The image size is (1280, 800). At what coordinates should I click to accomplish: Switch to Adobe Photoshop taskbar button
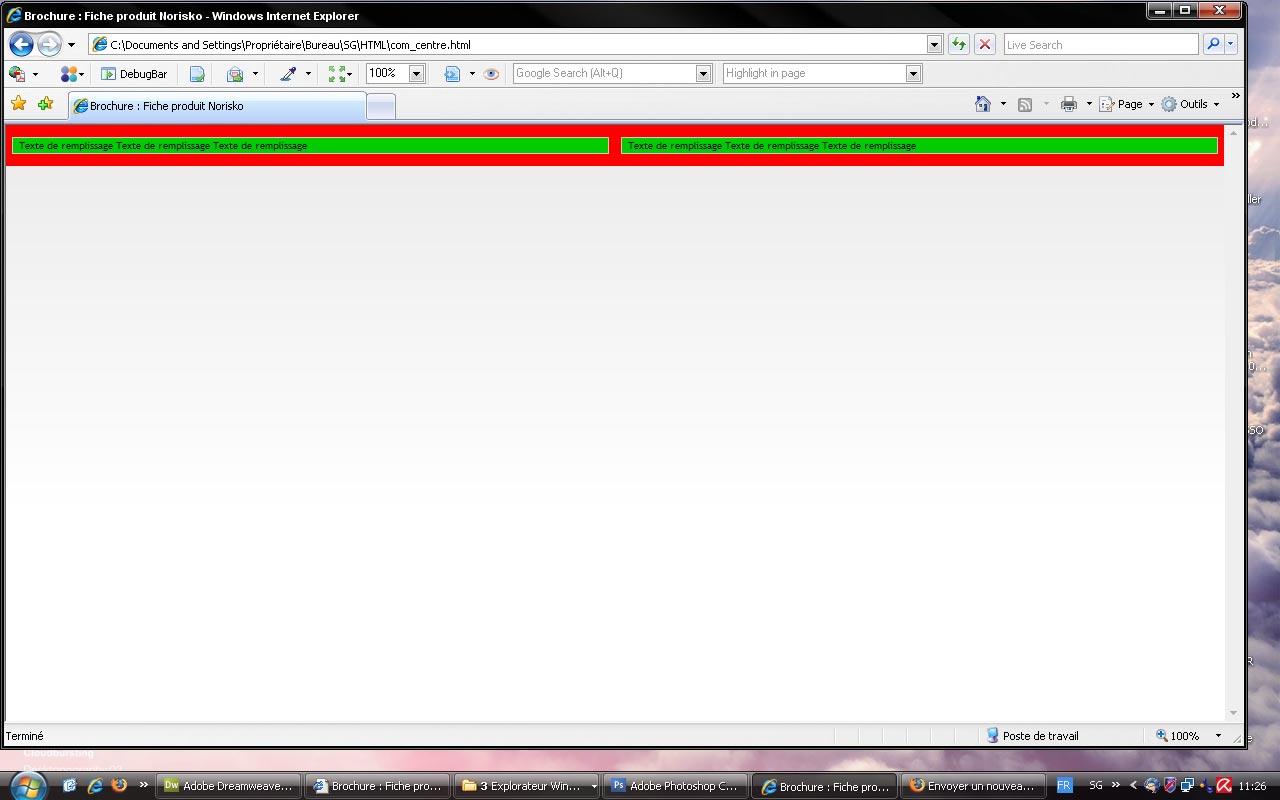676,786
